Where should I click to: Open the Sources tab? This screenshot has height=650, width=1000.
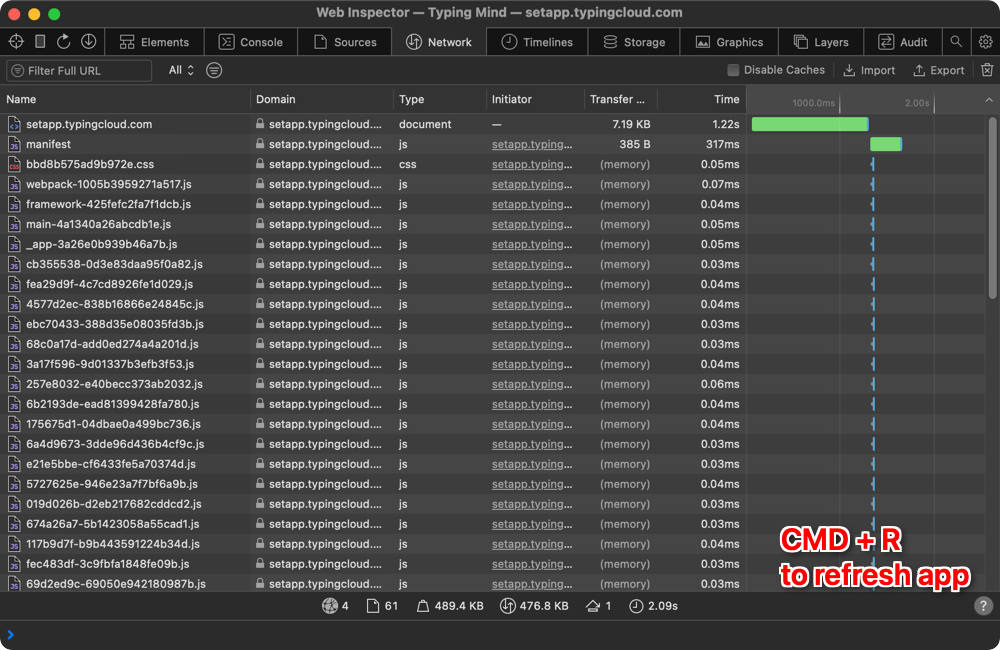345,42
